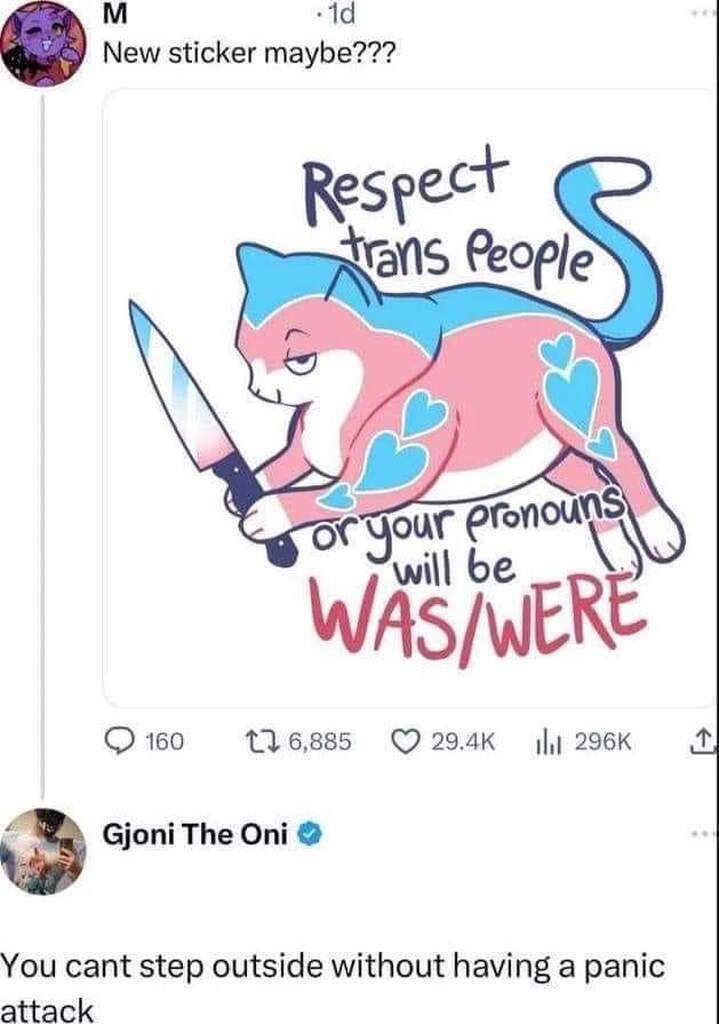Expand more options on Gjoni The Oni's reply

tap(706, 832)
